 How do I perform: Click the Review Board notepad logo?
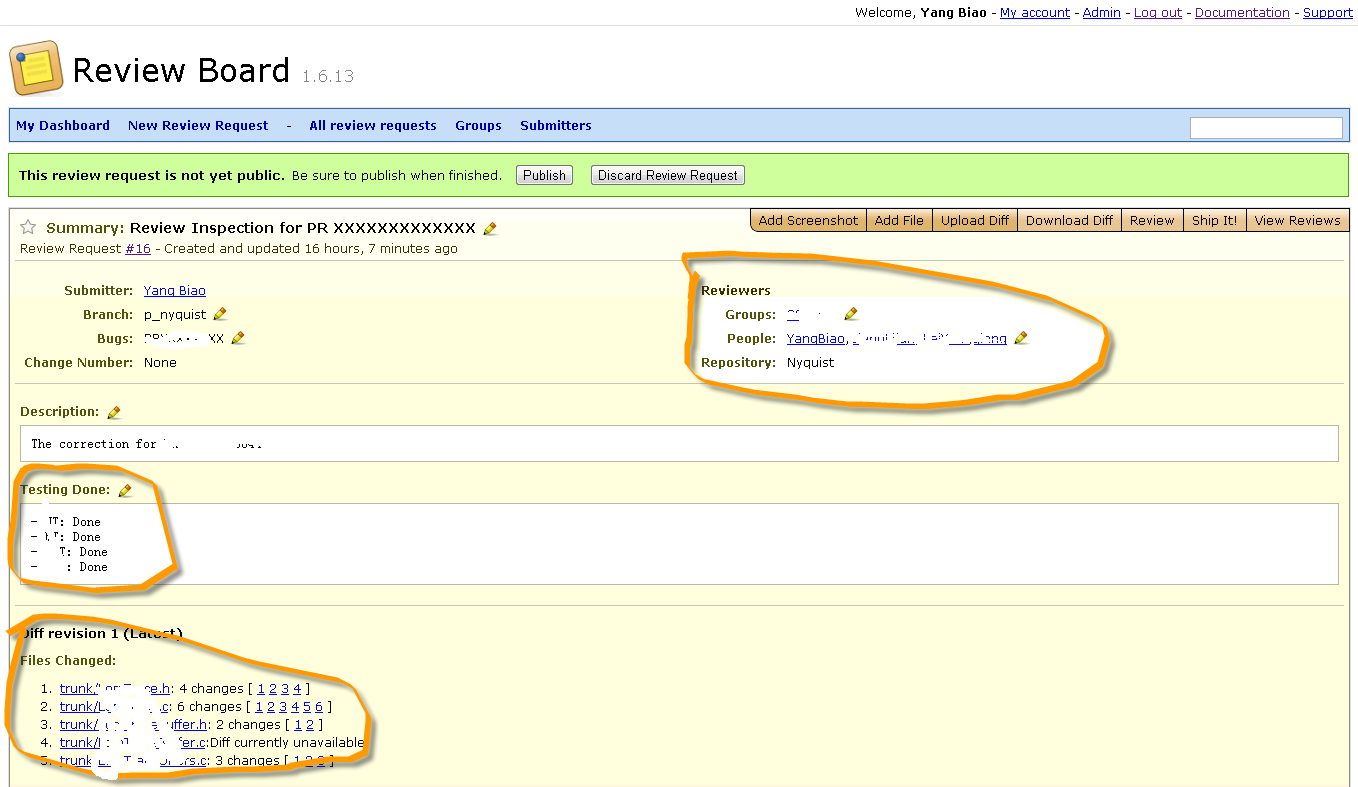click(36, 69)
